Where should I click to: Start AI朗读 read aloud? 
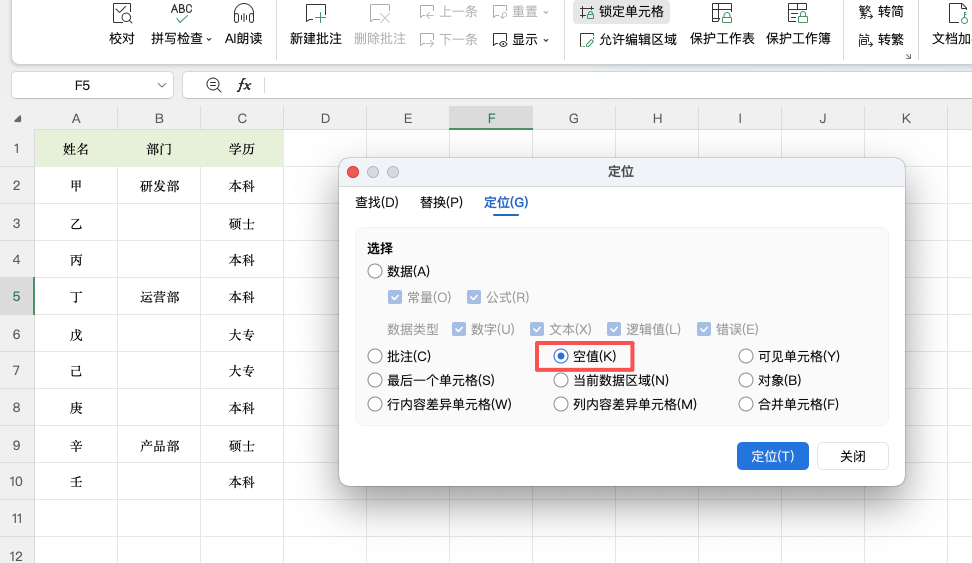pyautogui.click(x=244, y=24)
